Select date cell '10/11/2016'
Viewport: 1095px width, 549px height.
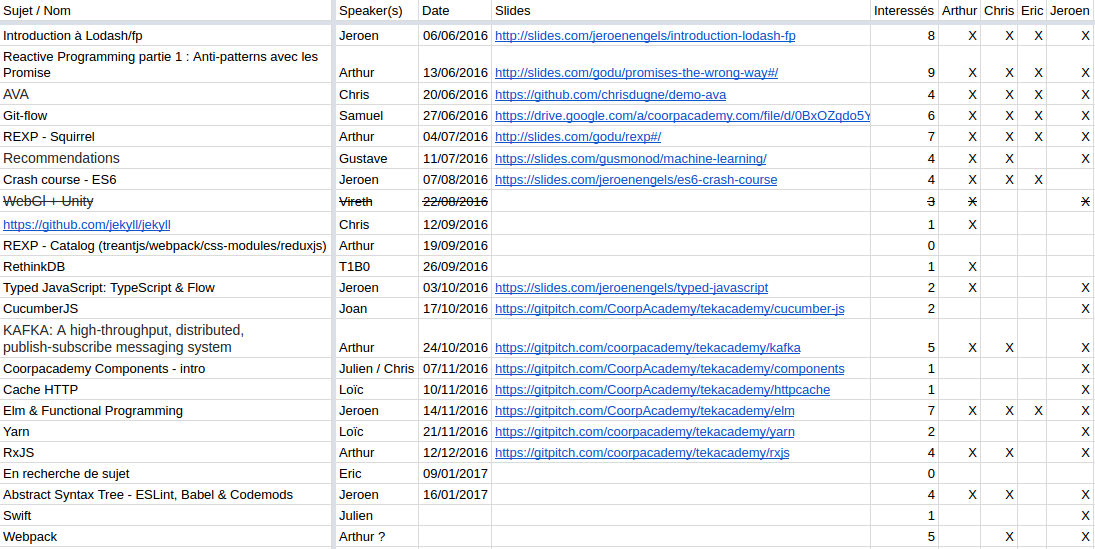455,390
